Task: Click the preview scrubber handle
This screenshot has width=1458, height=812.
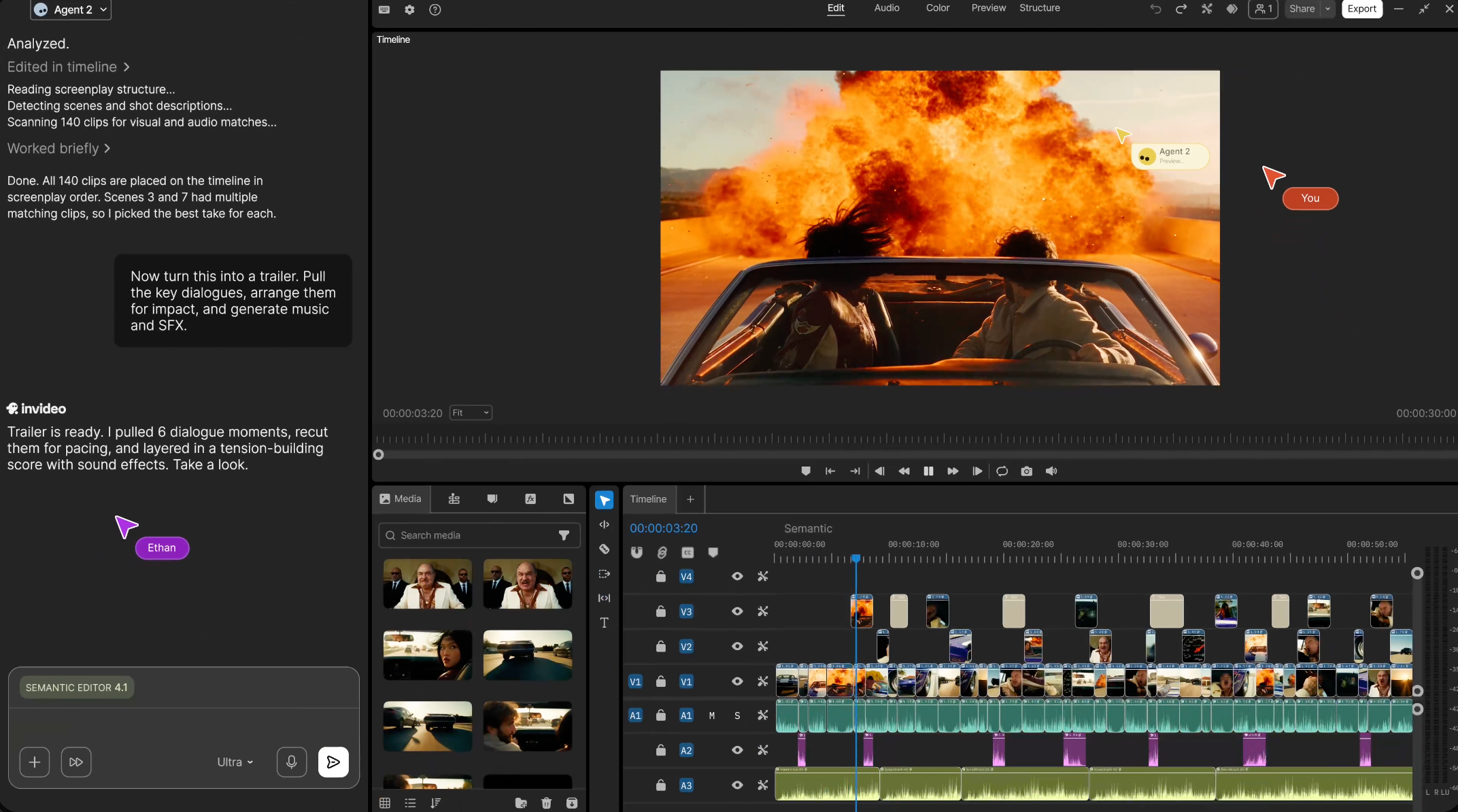Action: (379, 455)
